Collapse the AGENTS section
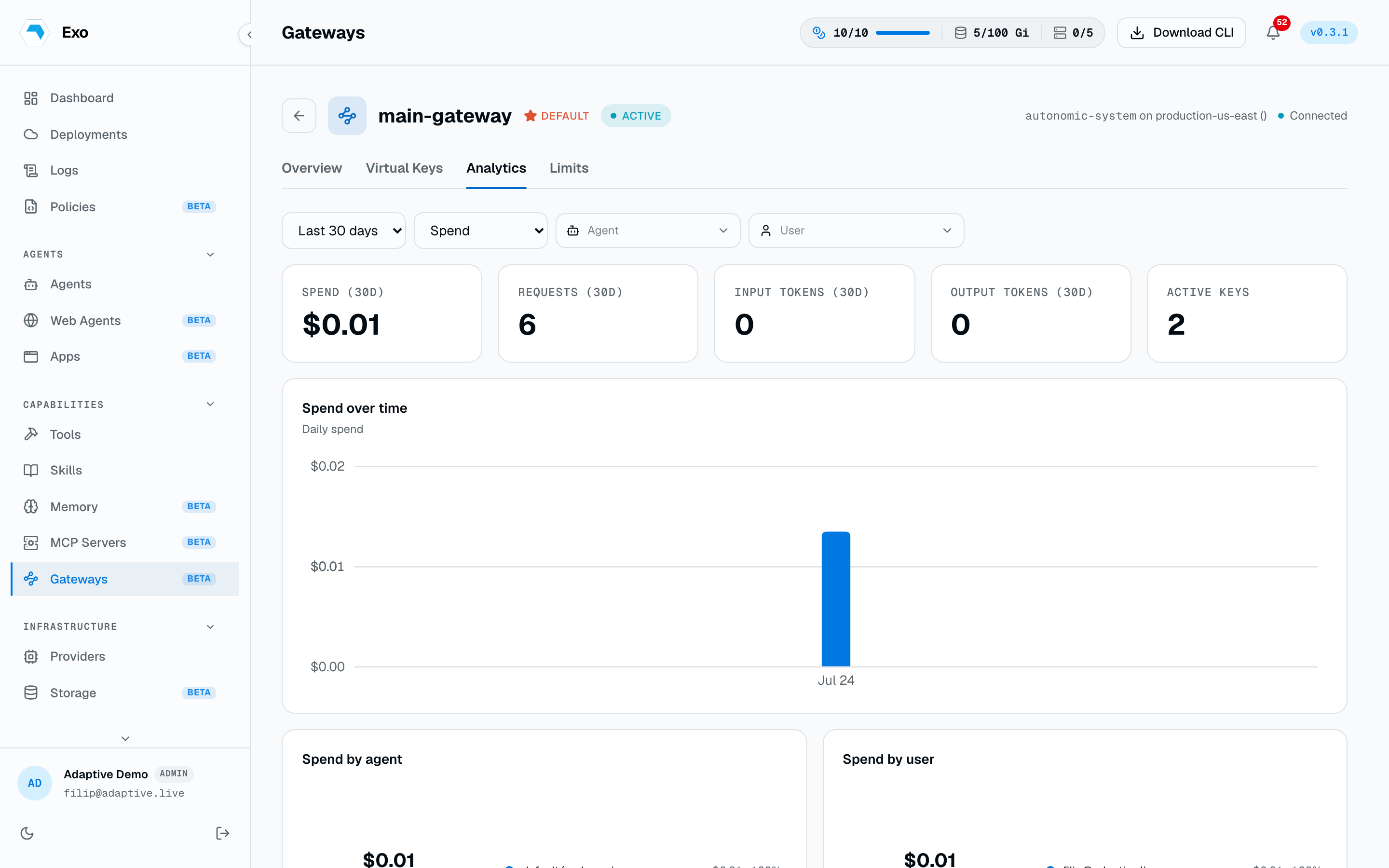 (x=210, y=254)
